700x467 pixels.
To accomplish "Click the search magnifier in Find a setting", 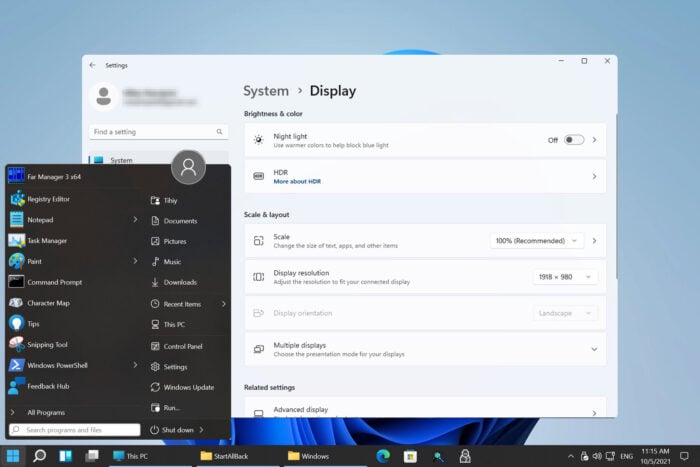I will (x=219, y=132).
